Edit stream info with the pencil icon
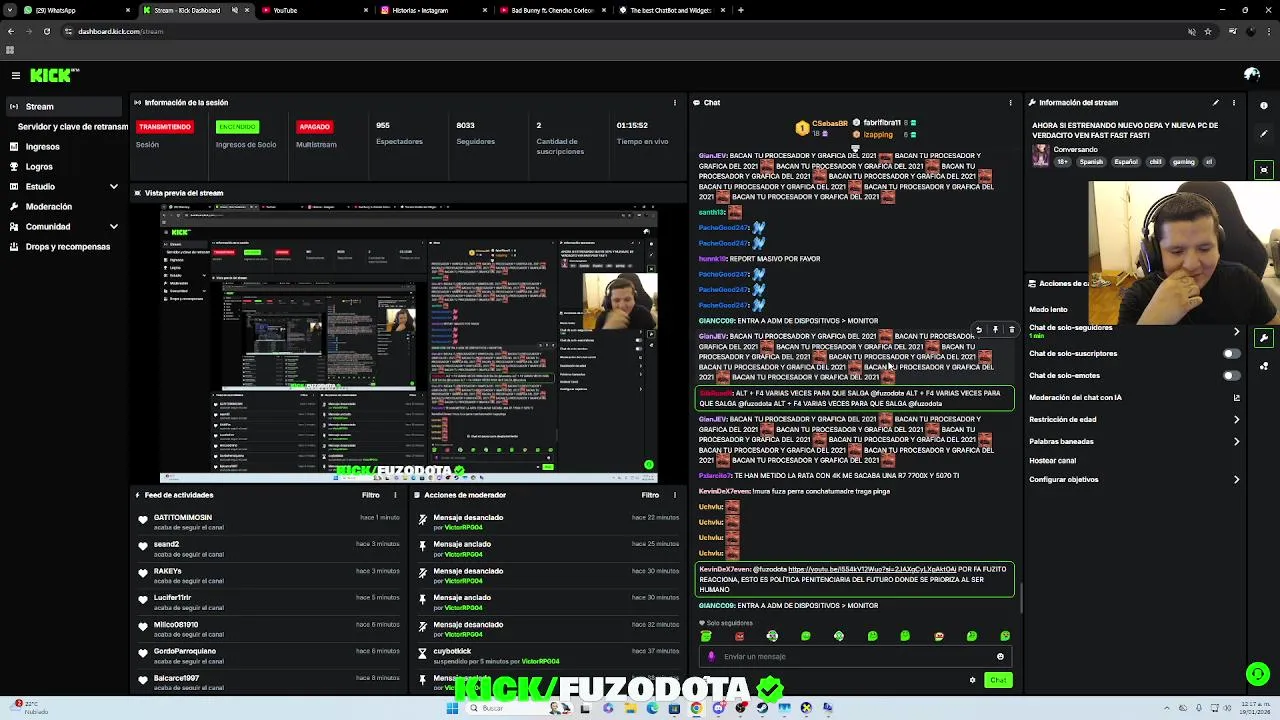Viewport: 1280px width, 720px height. coord(1216,102)
